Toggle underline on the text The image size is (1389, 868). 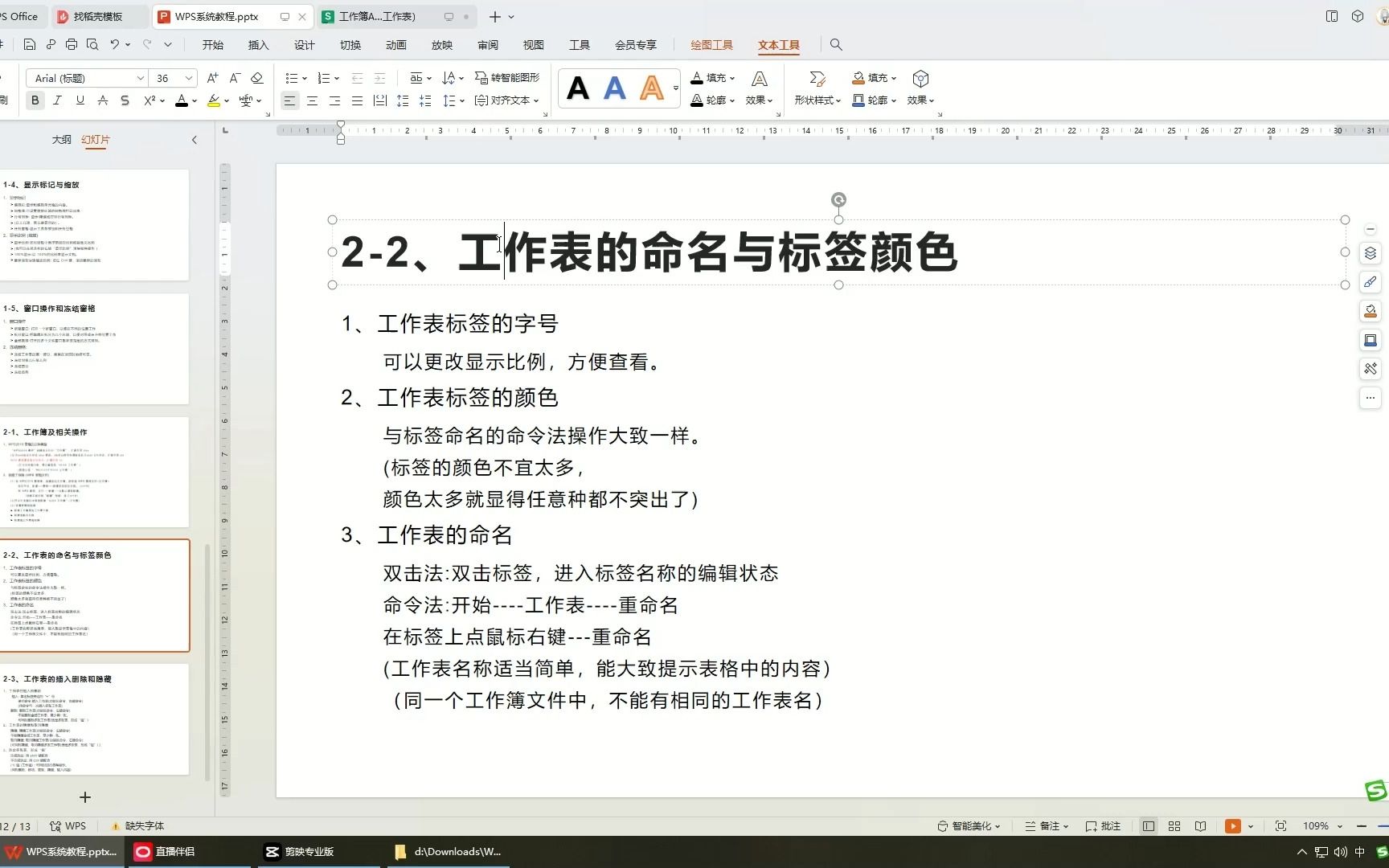pos(80,100)
